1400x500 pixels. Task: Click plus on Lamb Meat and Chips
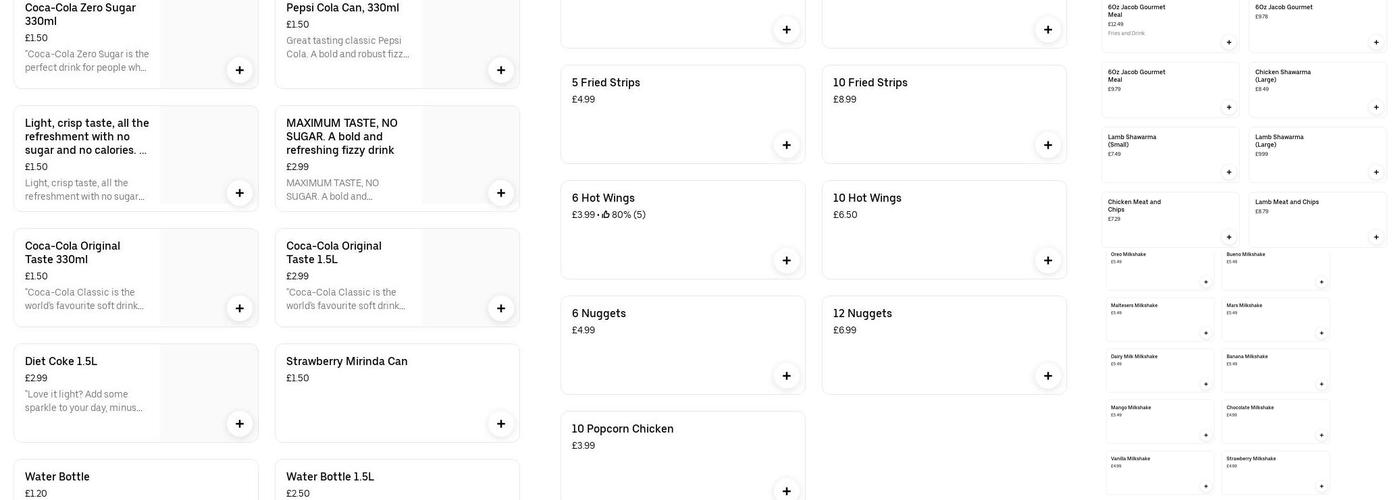1376,237
